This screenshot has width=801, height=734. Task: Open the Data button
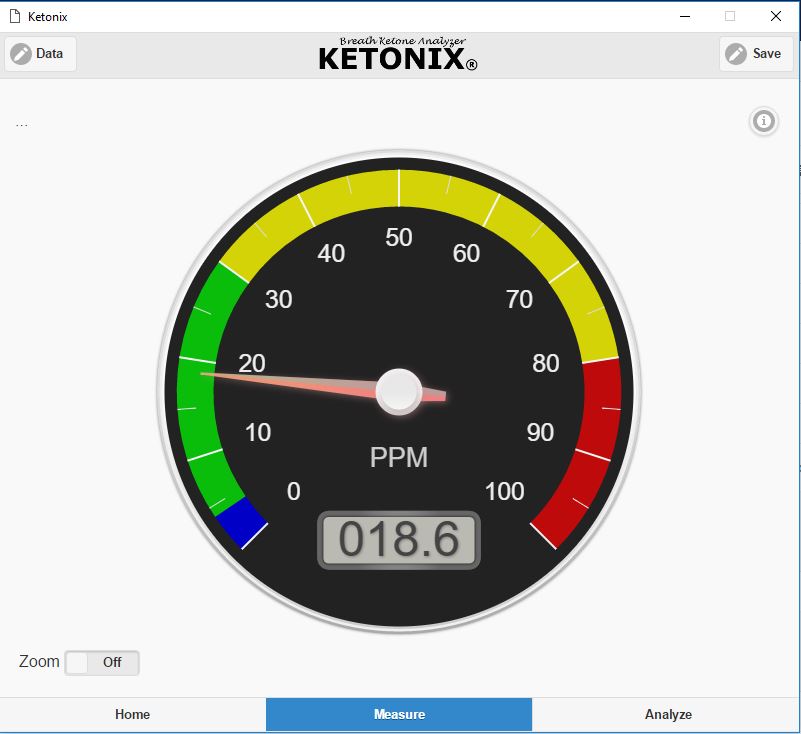40,54
